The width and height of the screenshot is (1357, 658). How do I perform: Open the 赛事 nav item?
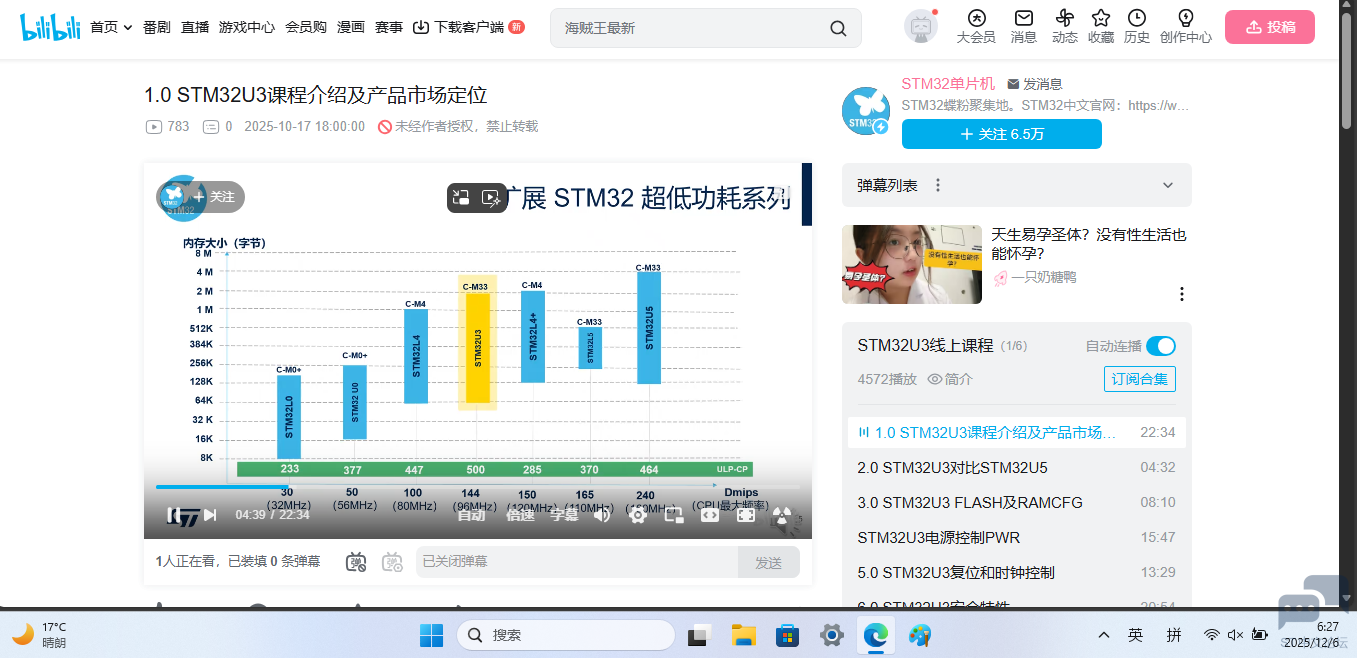[x=389, y=28]
